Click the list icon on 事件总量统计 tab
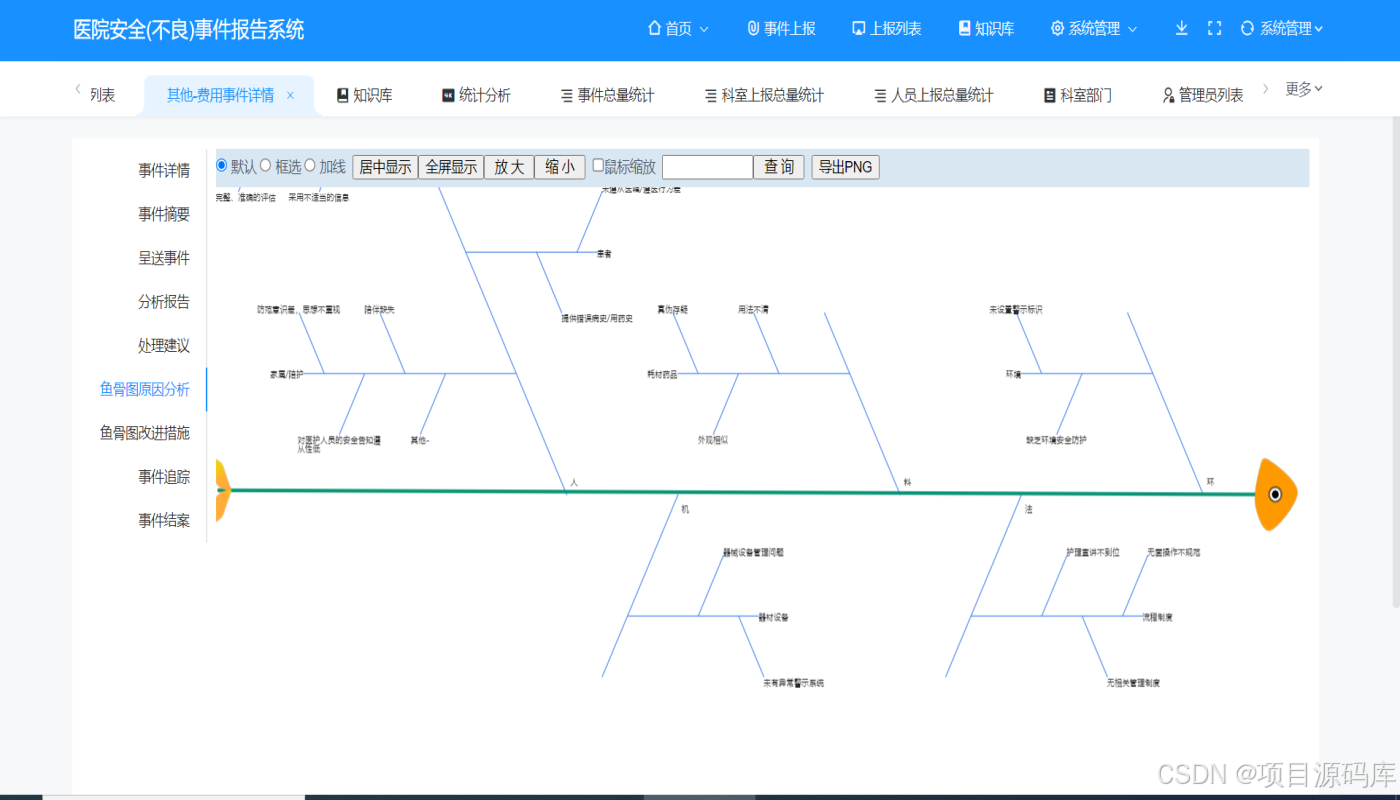1400x800 pixels. 567,95
